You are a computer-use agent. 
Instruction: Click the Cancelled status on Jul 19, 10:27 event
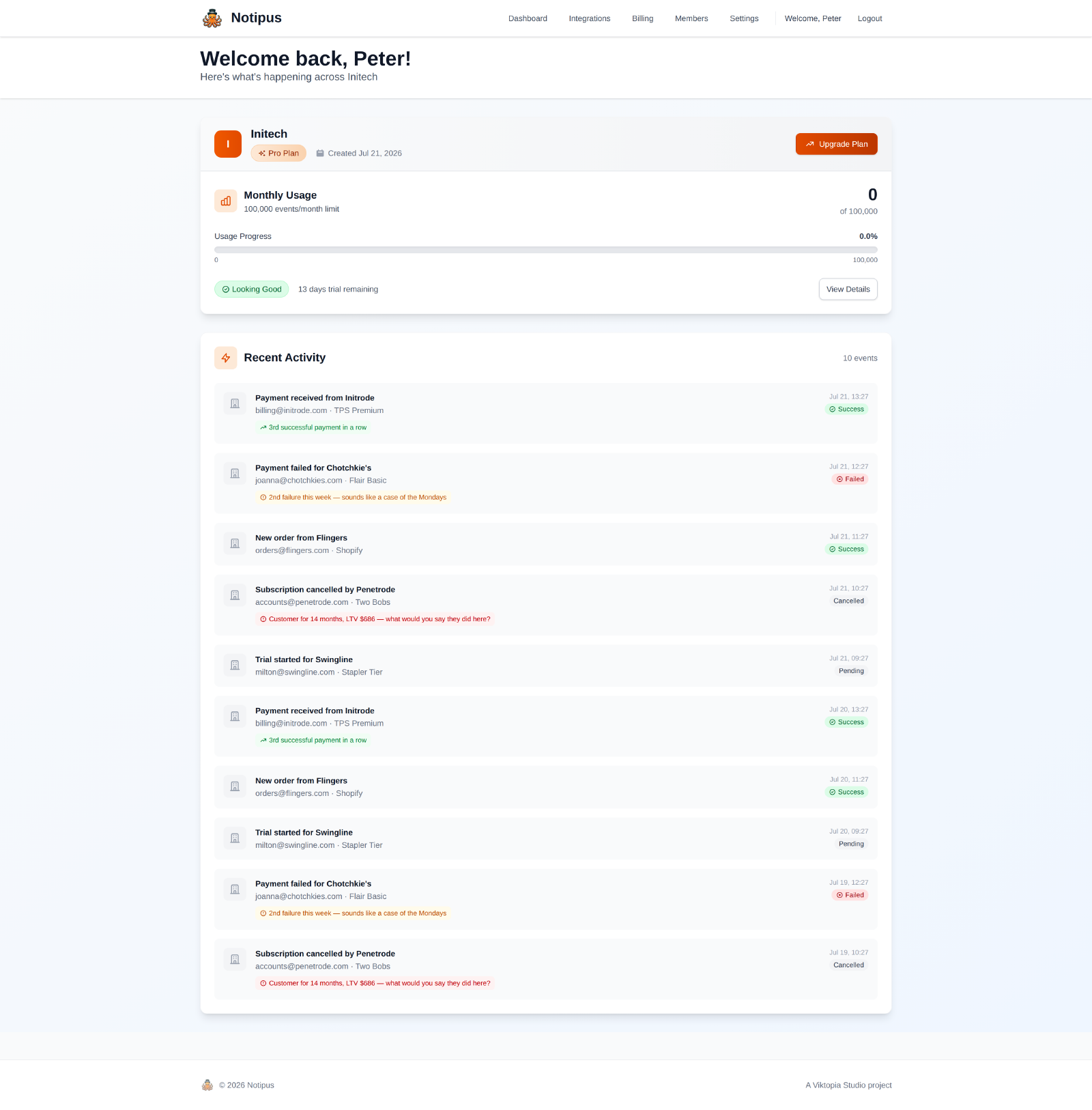click(848, 965)
